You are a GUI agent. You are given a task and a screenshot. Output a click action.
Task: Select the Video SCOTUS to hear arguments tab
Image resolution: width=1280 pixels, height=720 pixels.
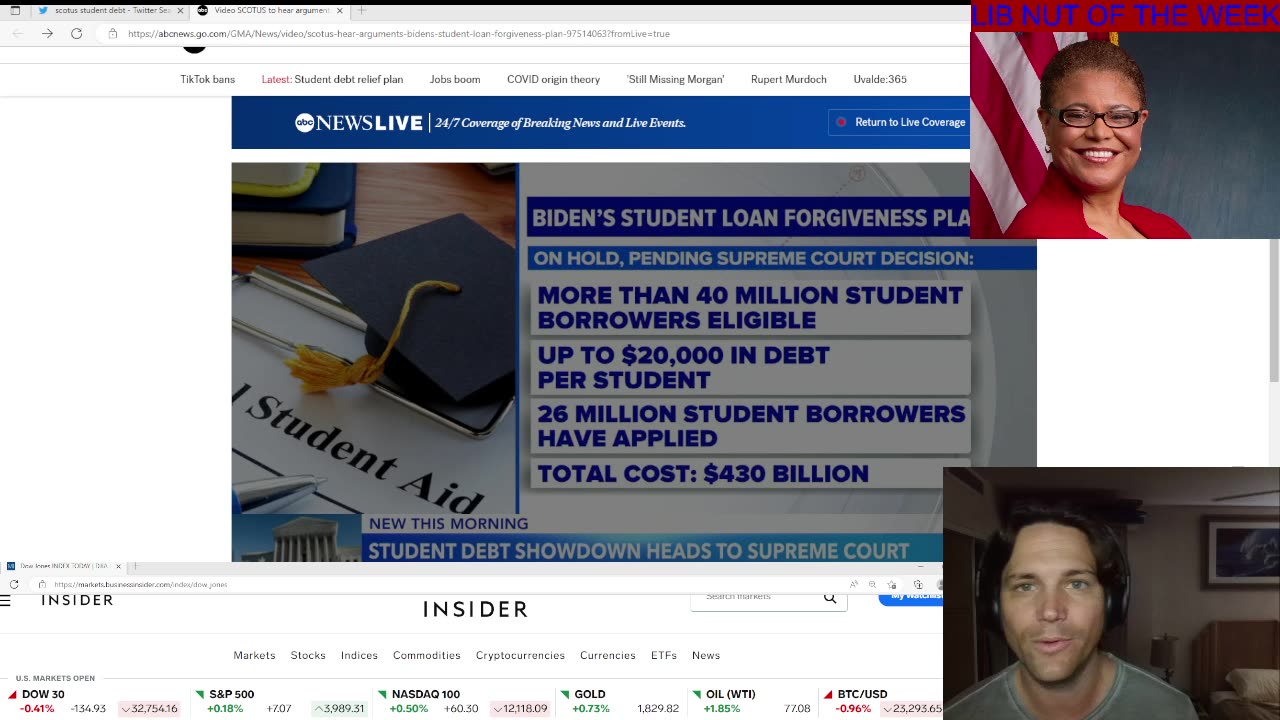click(x=270, y=10)
